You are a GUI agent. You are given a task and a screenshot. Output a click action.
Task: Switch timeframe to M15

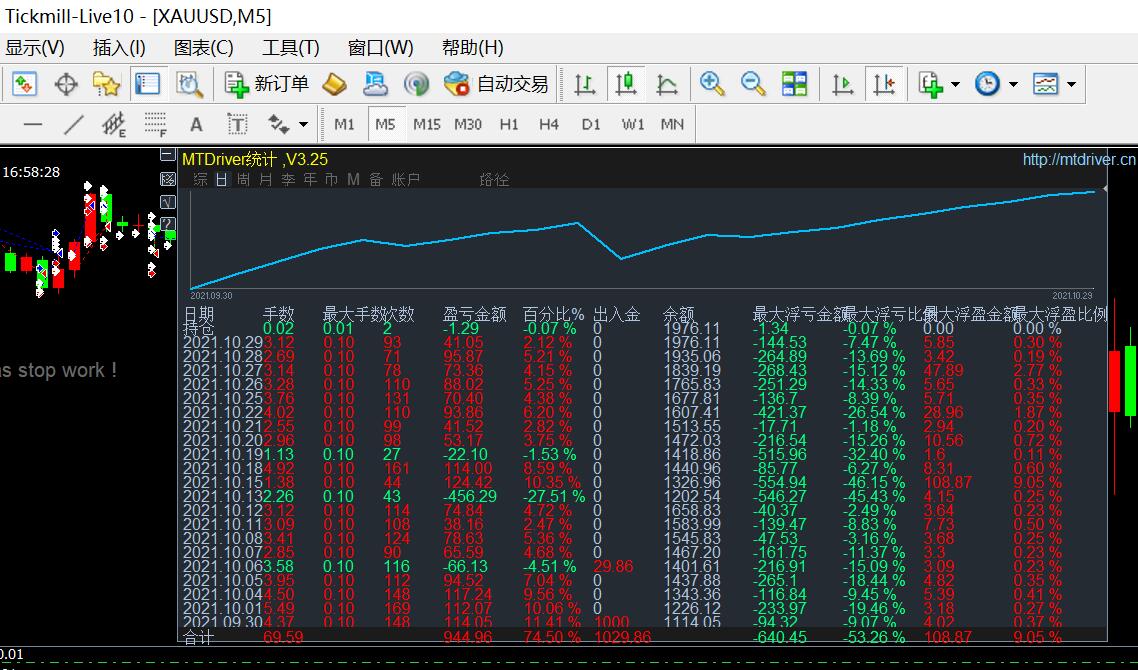coord(427,125)
